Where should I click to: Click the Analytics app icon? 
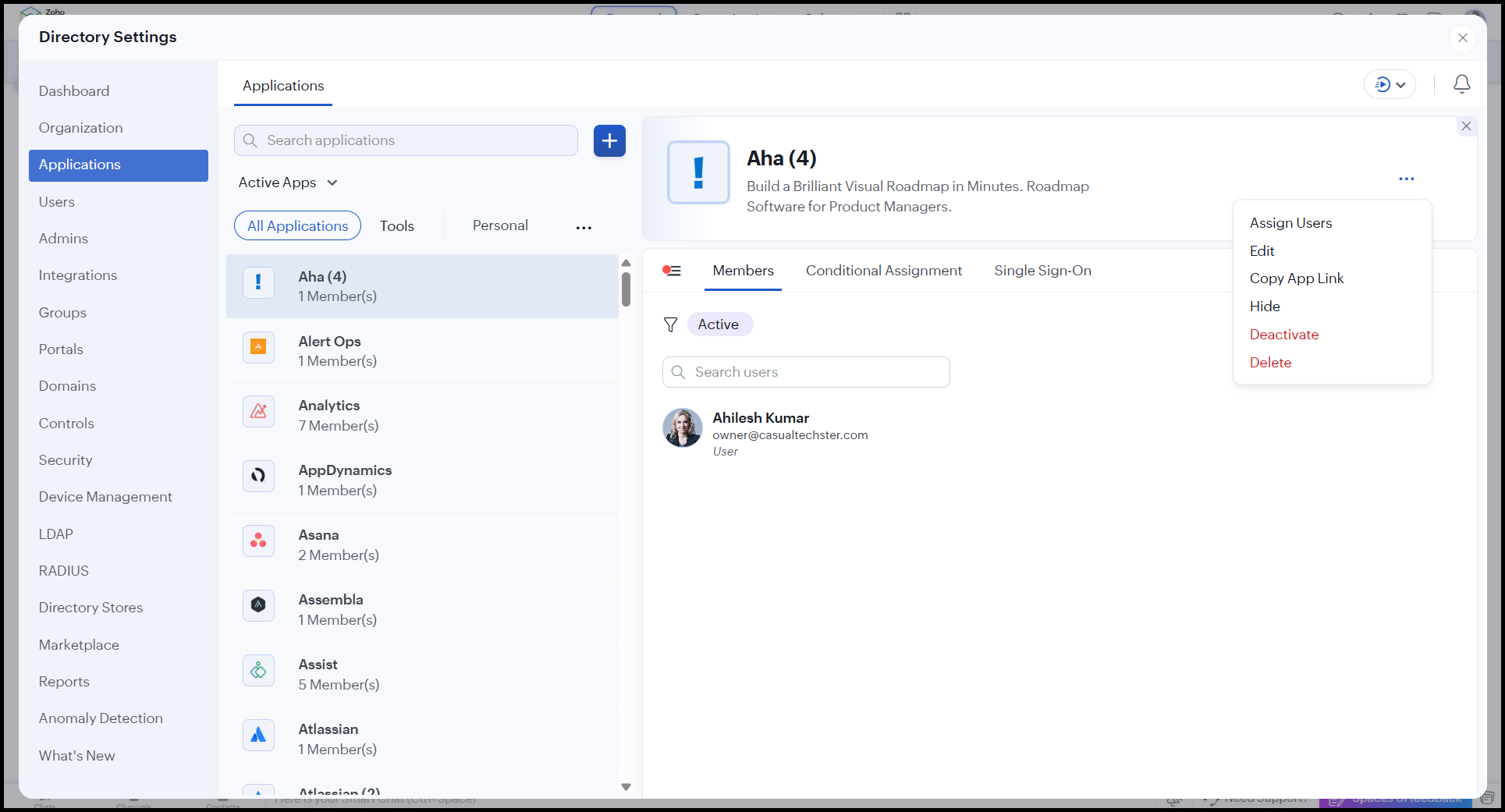[258, 411]
